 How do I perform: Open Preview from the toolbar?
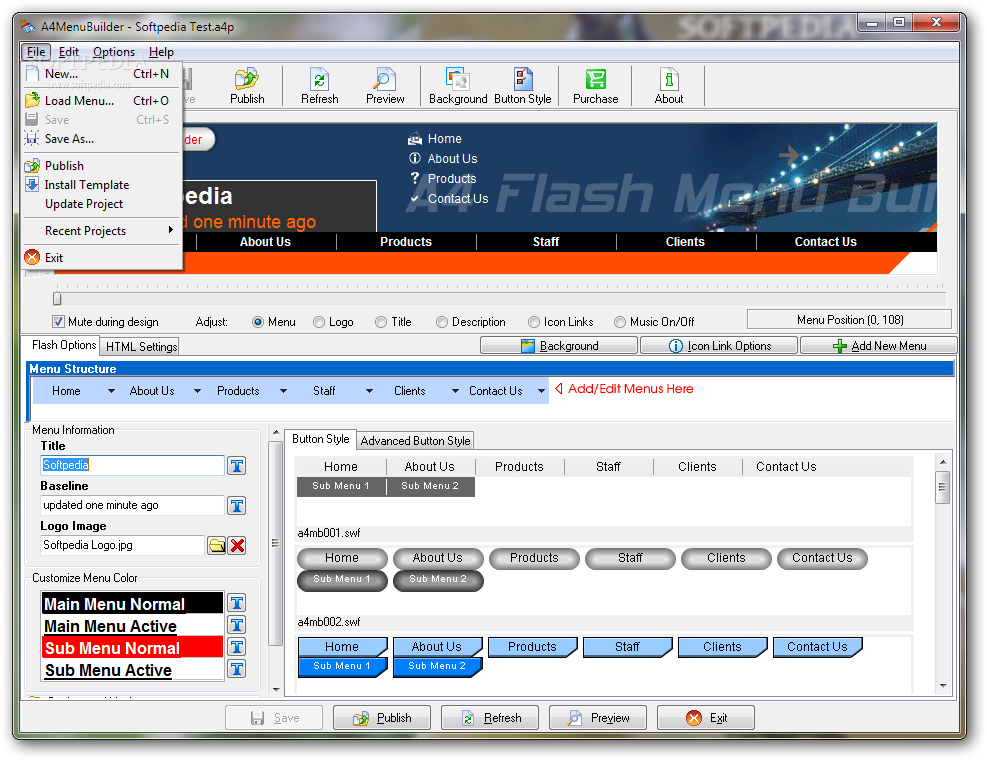(x=385, y=86)
